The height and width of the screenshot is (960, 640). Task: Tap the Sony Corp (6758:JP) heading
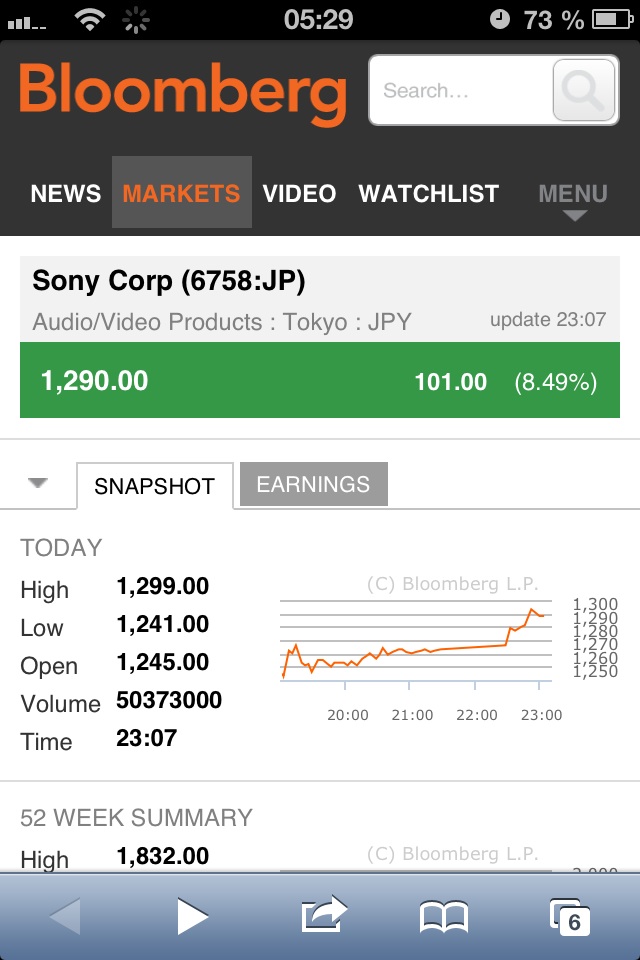169,281
